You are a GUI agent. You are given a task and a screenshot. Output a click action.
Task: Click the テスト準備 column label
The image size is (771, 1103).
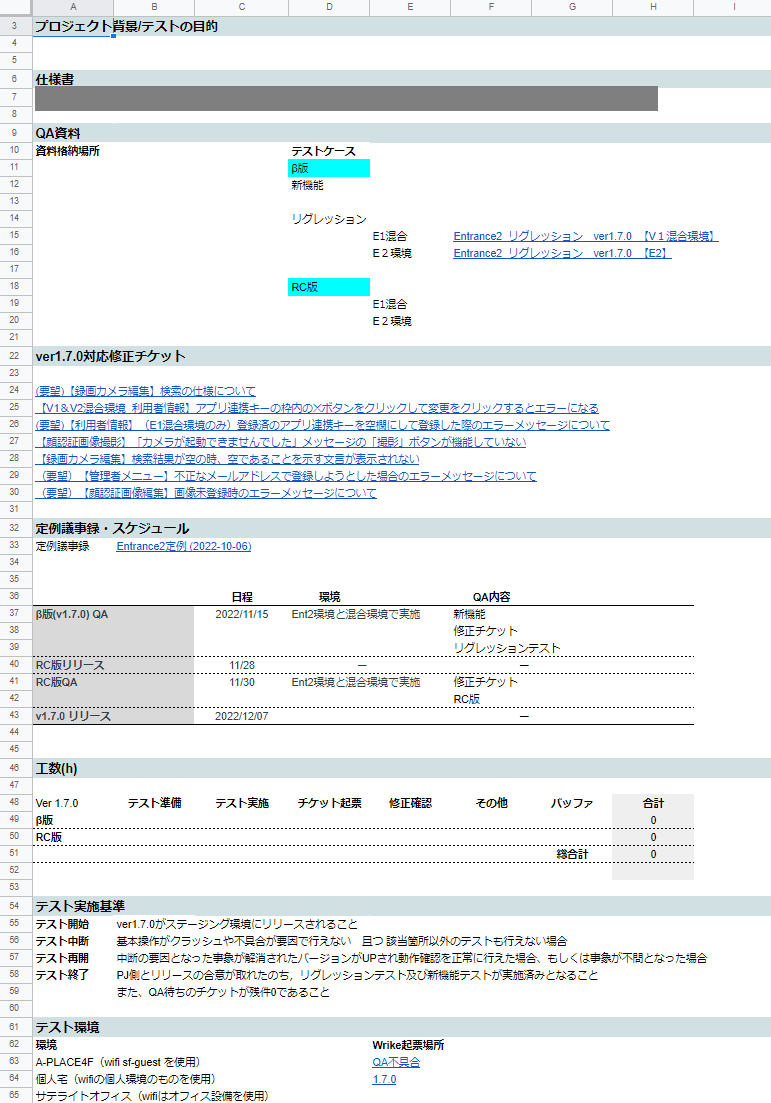pyautogui.click(x=154, y=803)
